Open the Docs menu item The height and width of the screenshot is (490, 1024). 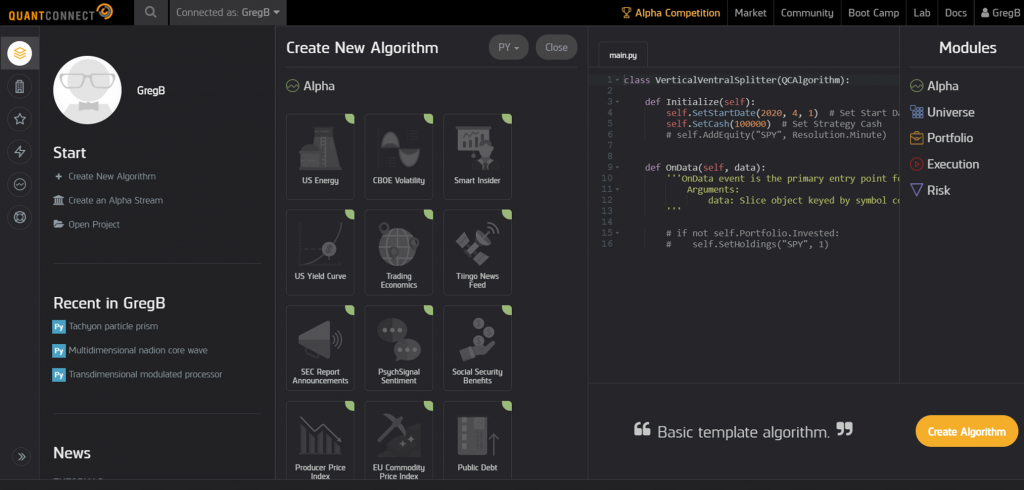tap(955, 12)
